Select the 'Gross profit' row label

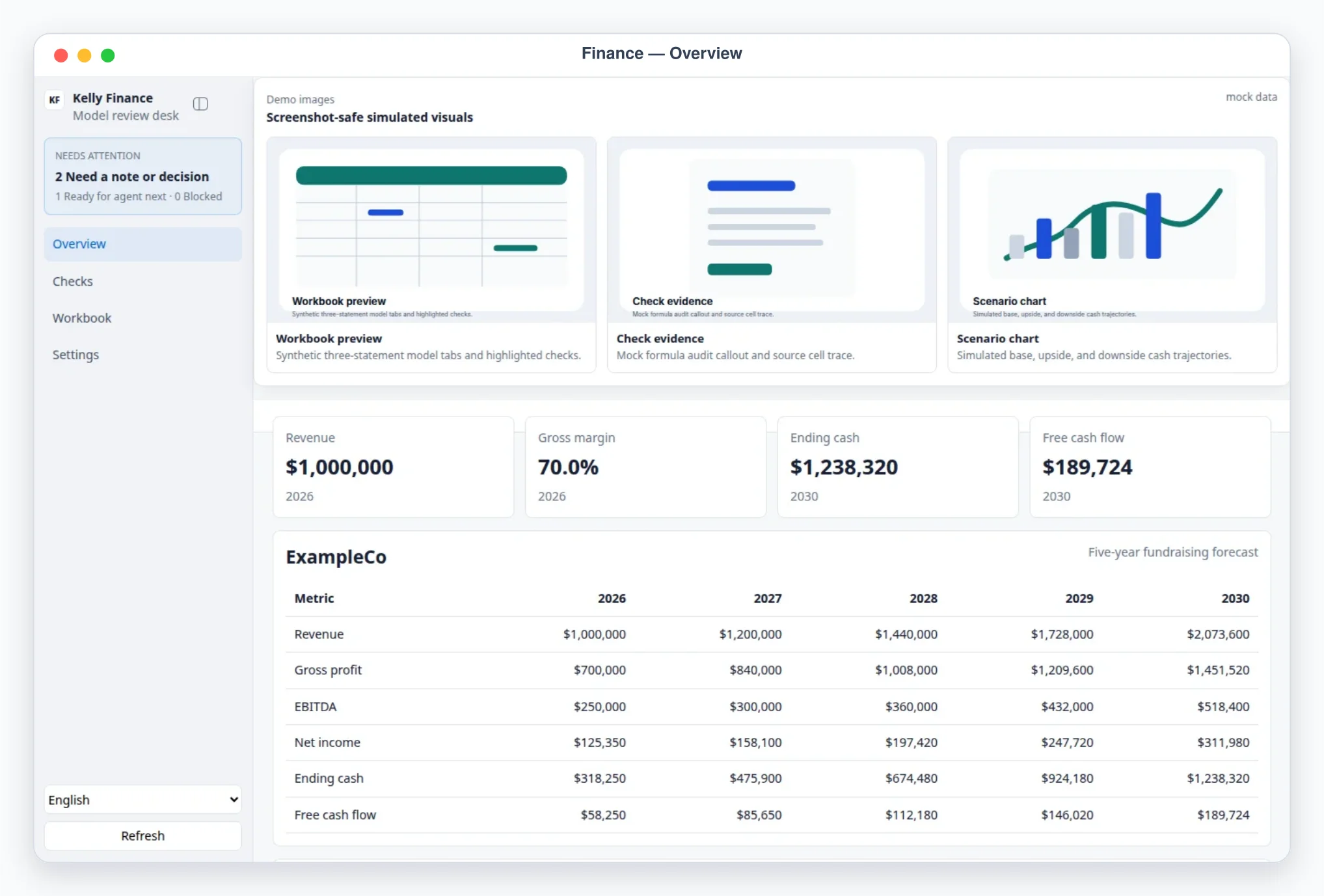328,670
